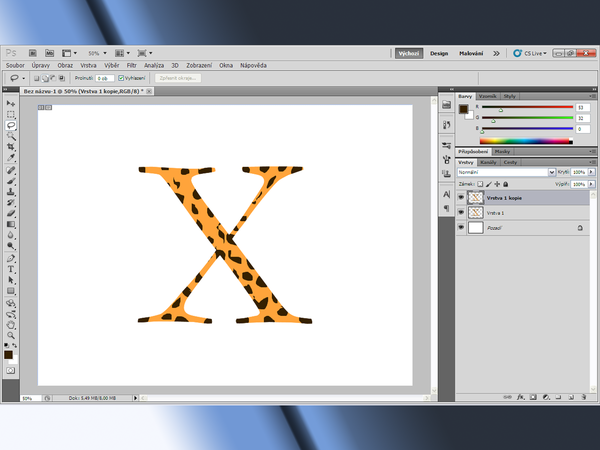Click the foreground color swatch in Barvy panel
This screenshot has width=600, height=450.
(464, 109)
